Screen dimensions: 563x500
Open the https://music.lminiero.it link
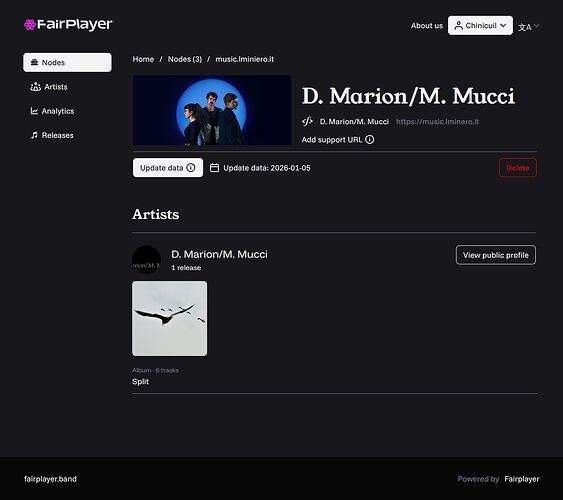tap(437, 122)
